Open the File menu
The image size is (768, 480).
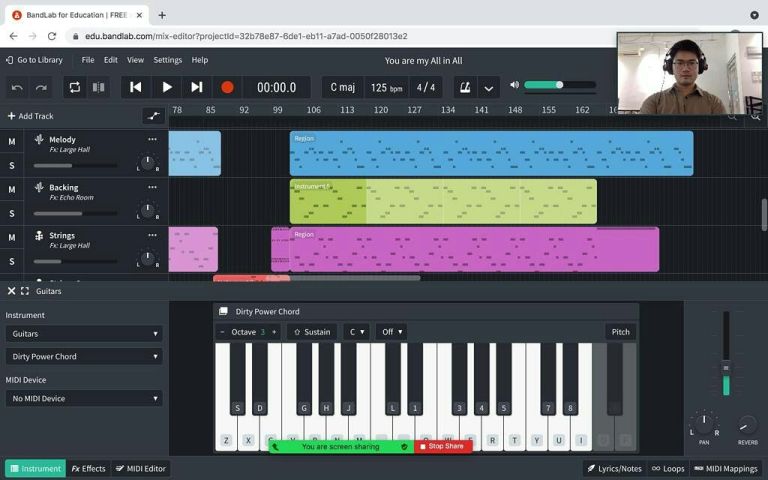tap(88, 60)
